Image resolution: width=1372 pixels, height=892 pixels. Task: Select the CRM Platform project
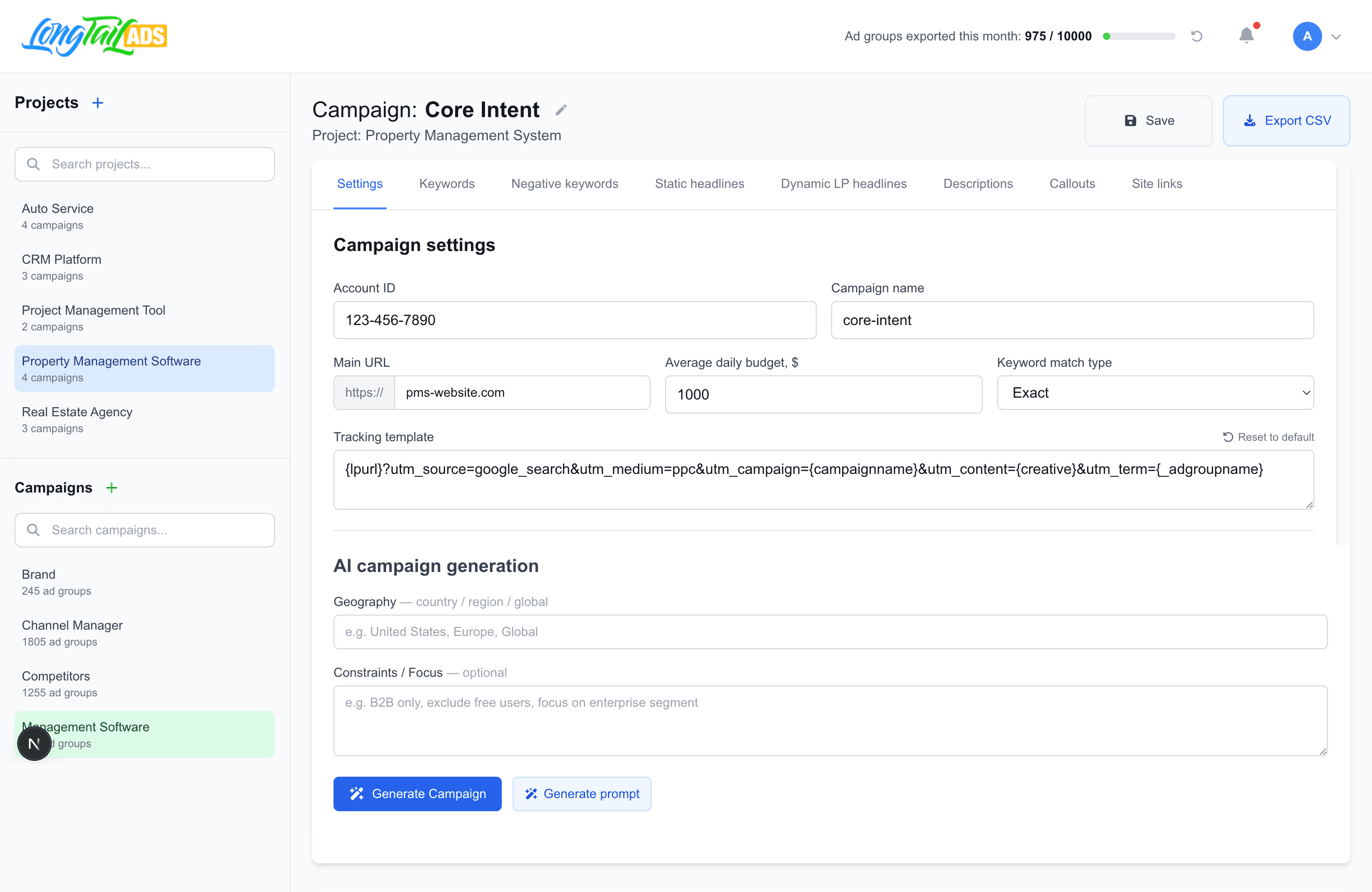144,267
